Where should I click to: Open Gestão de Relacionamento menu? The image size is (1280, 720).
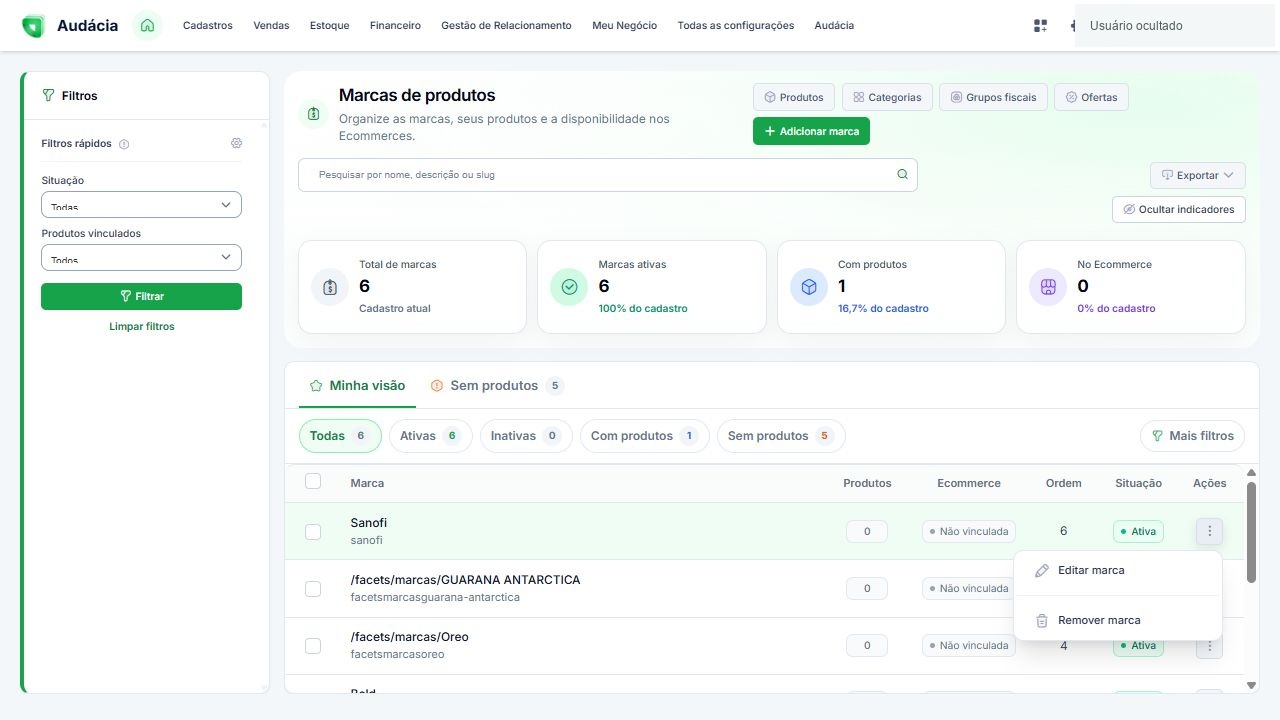[506, 26]
